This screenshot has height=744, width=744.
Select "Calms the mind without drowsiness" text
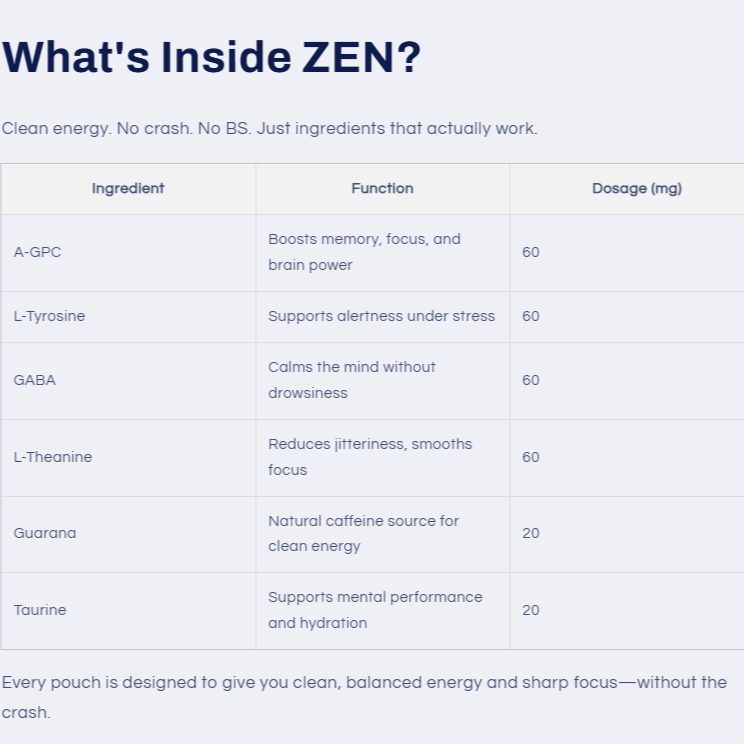point(352,381)
